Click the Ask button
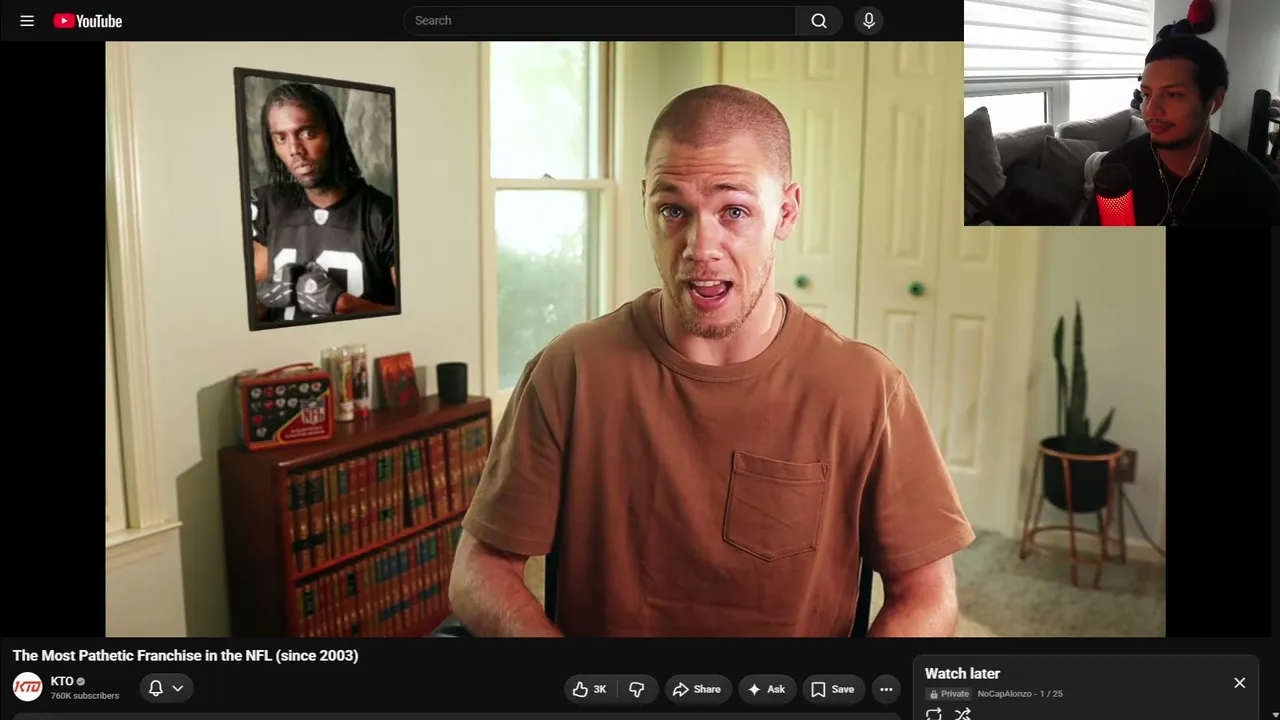This screenshot has height=720, width=1280. [766, 689]
